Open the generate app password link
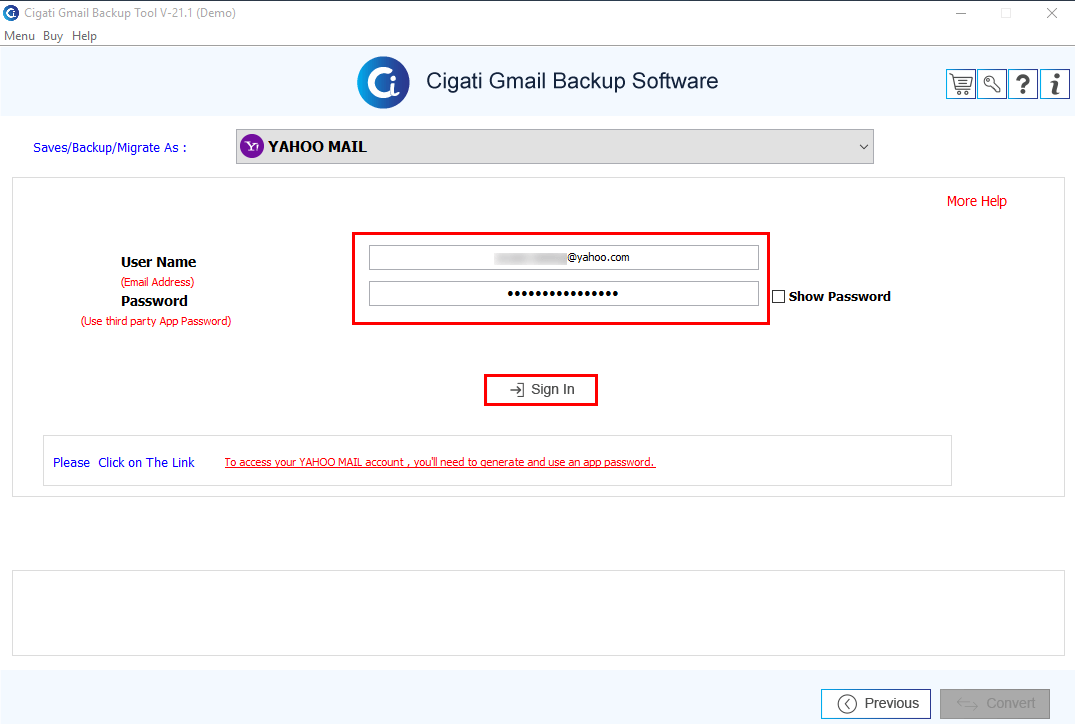The width and height of the screenshot is (1075, 724). [x=439, y=462]
